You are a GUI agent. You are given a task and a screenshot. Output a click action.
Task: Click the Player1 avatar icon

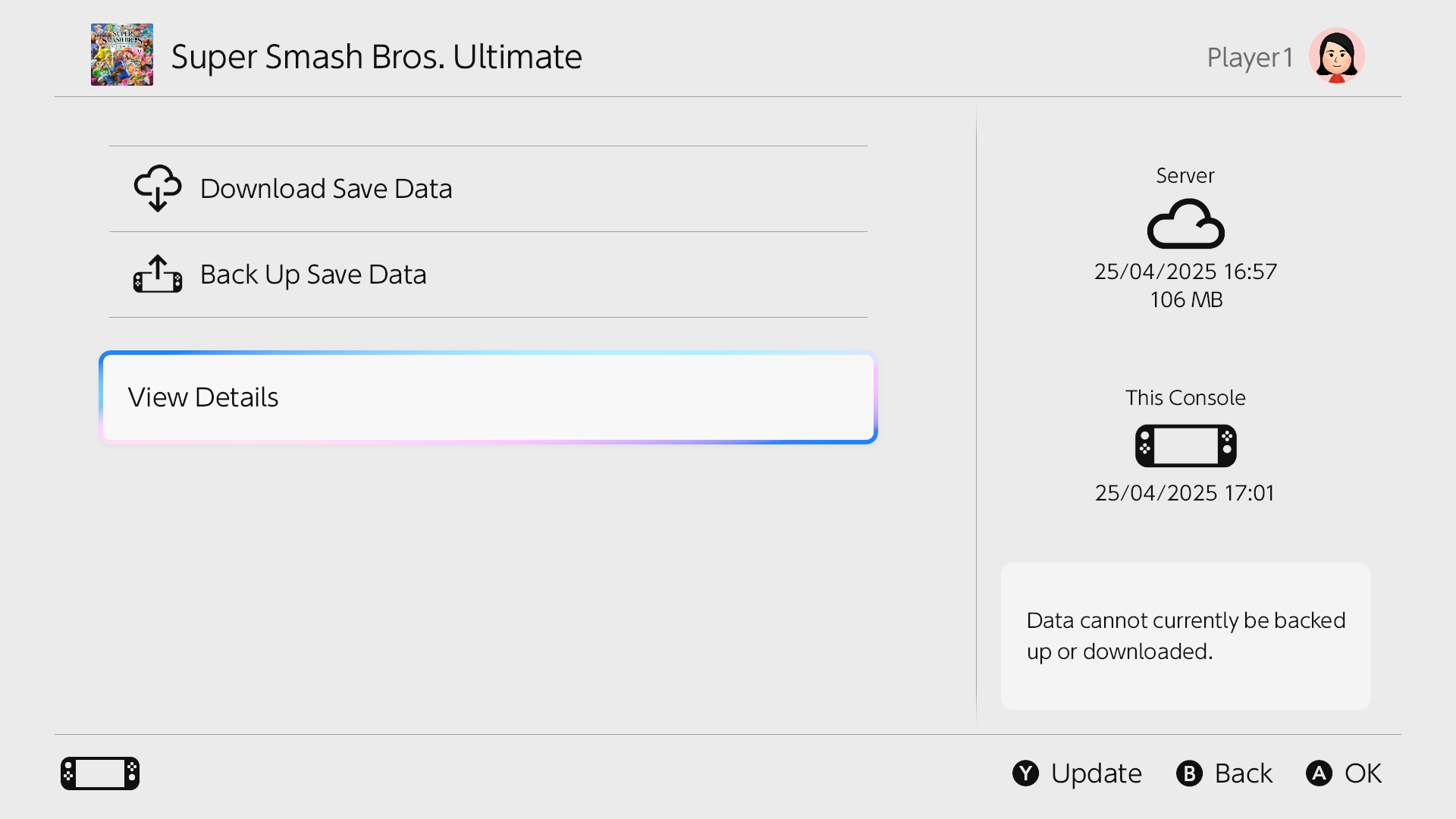(x=1336, y=55)
